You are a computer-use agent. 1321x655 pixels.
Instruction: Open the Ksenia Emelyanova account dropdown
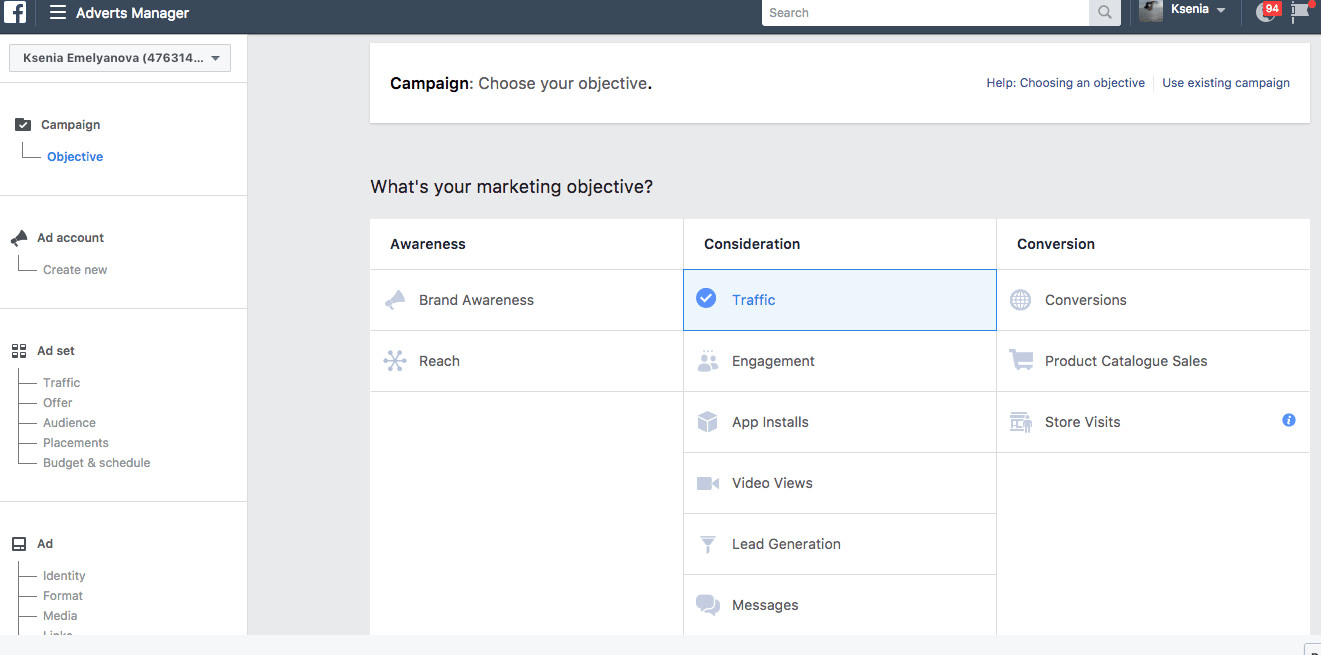tap(119, 57)
